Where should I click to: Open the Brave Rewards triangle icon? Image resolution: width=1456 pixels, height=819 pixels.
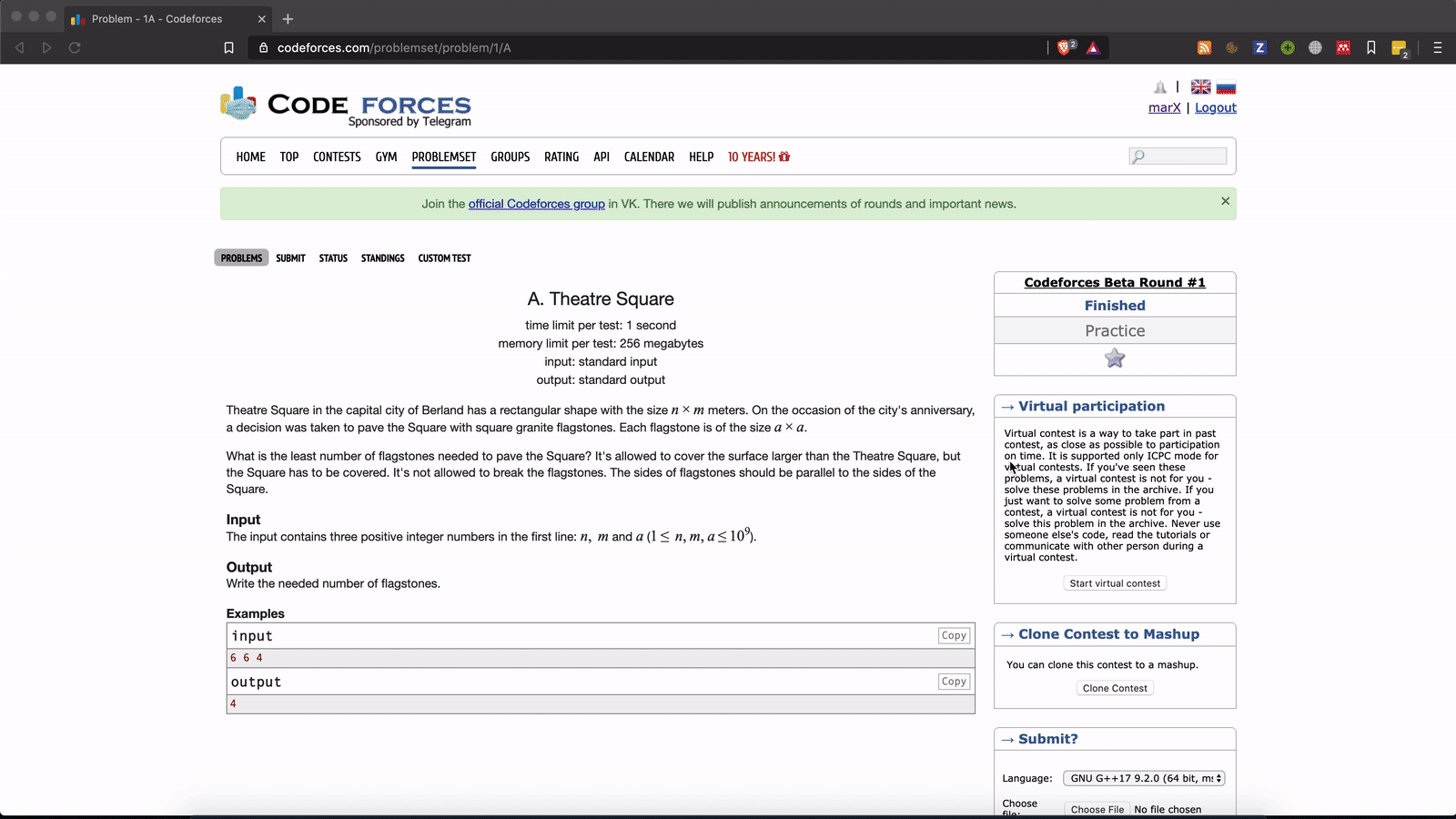click(1094, 48)
